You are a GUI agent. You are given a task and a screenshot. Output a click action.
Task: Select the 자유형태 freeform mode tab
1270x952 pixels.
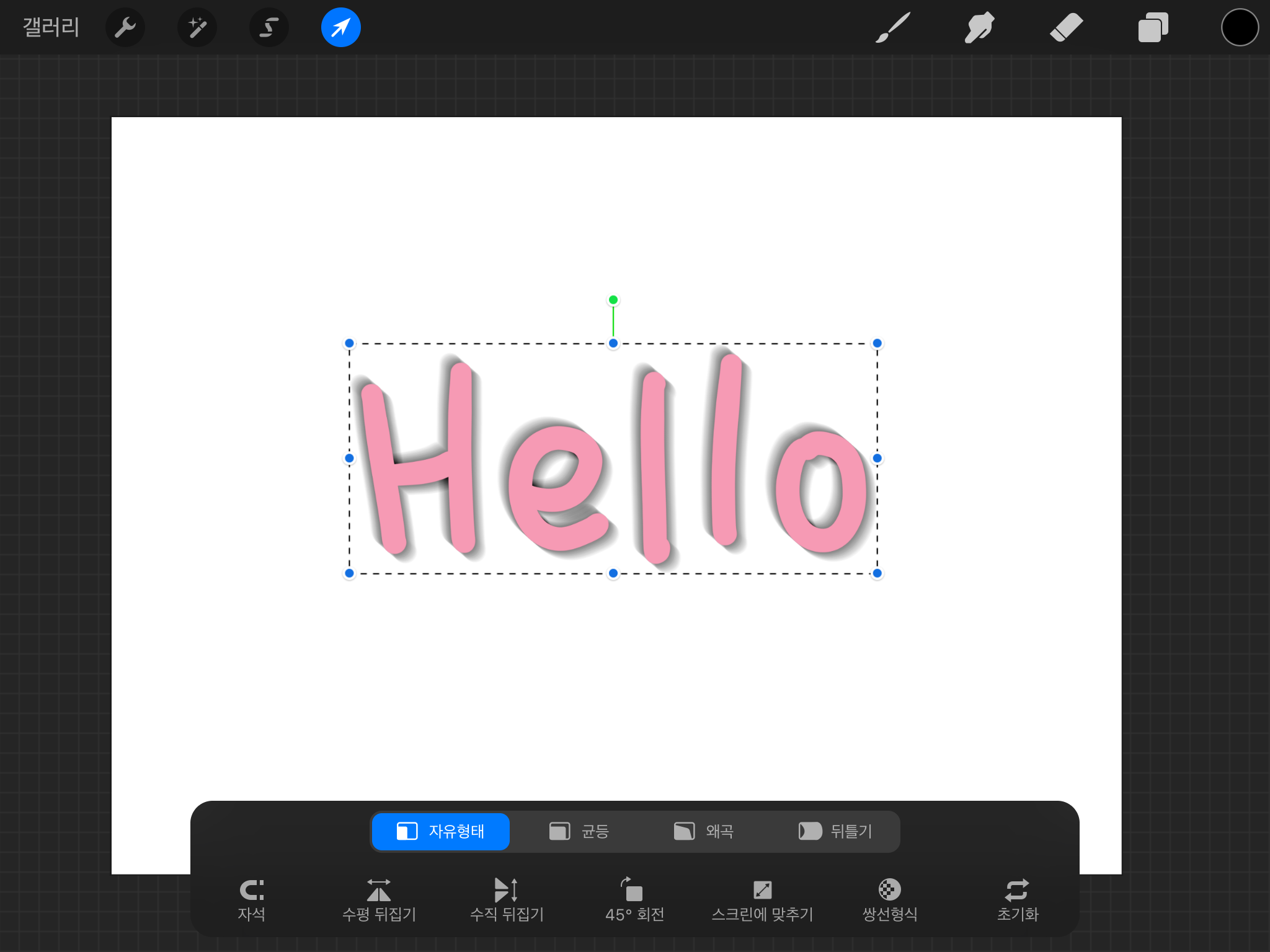(x=441, y=831)
